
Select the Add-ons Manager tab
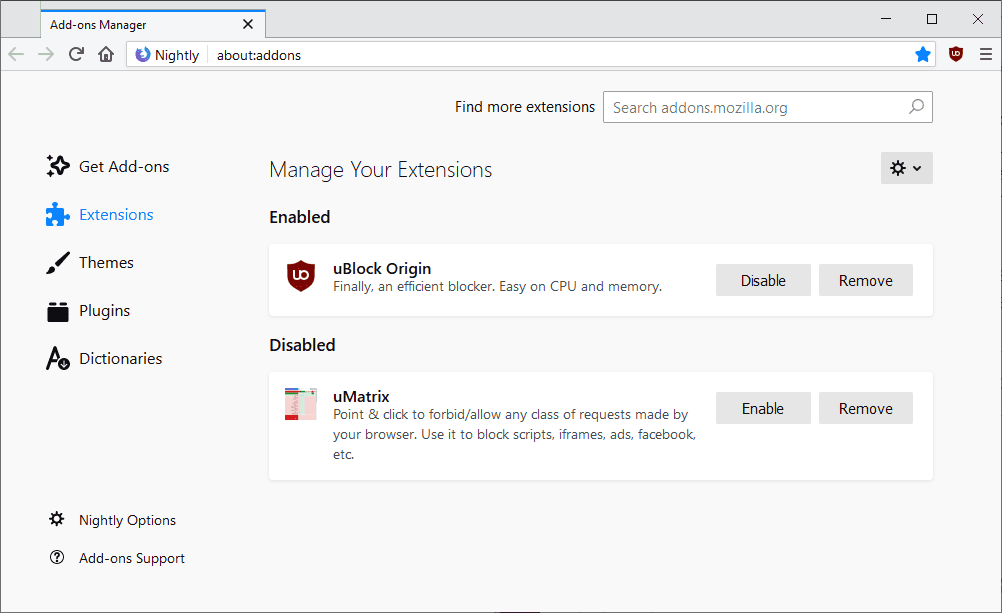pyautogui.click(x=153, y=24)
